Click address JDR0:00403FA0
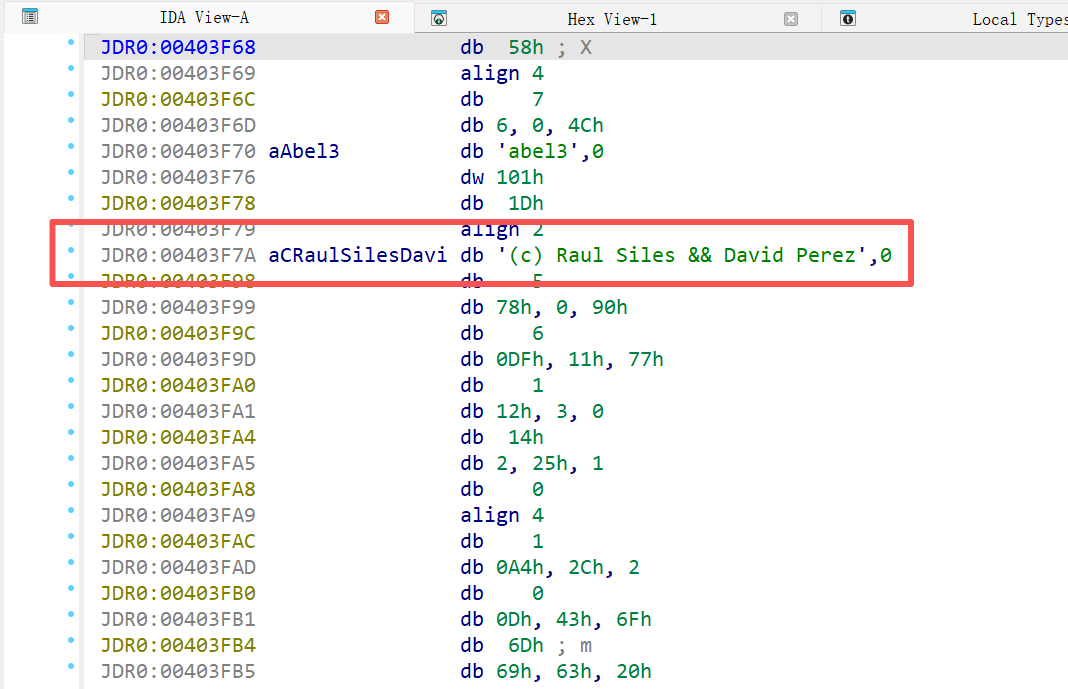1068x689 pixels. (178, 385)
